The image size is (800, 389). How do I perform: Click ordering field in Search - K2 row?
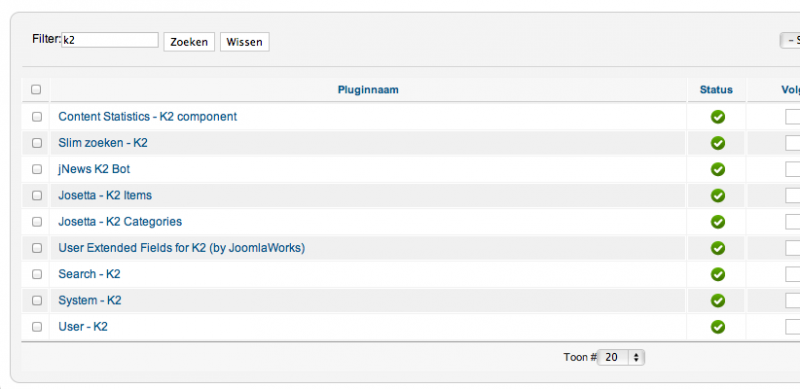coord(792,274)
